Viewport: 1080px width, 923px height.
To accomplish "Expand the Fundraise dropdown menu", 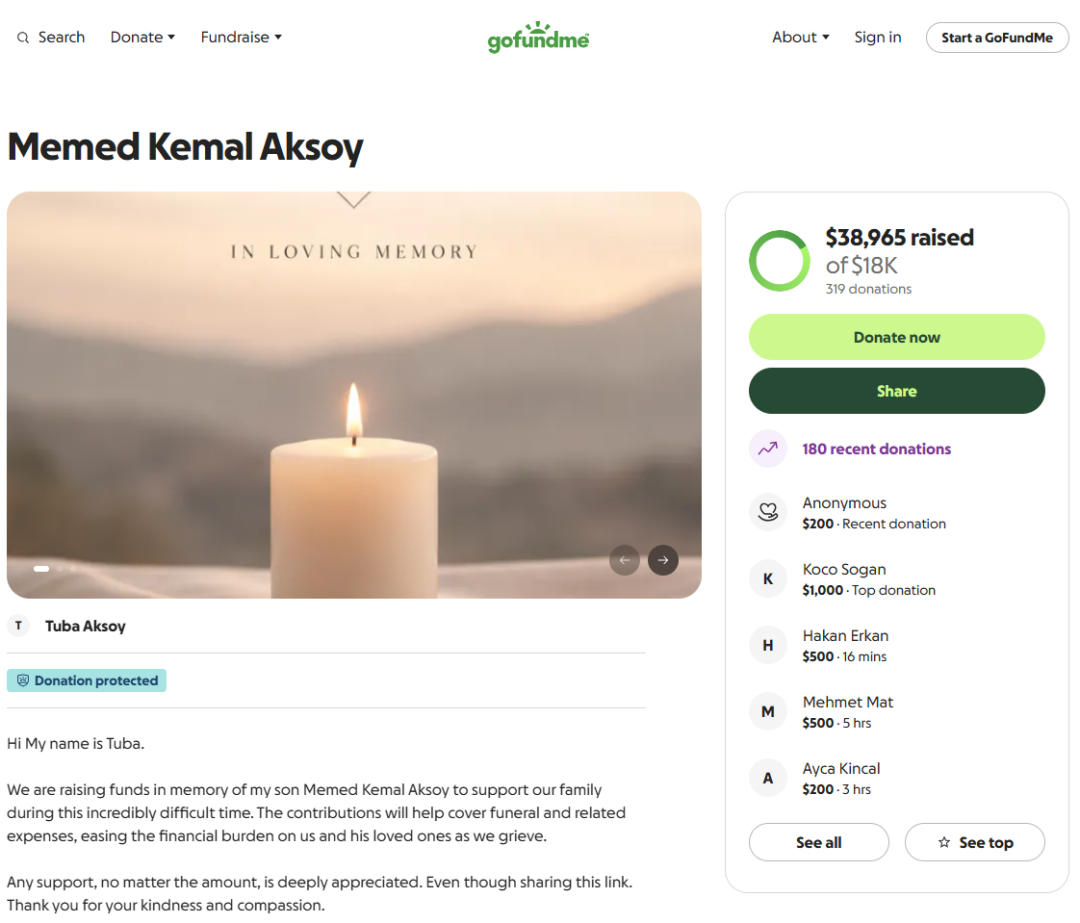I will click(241, 37).
